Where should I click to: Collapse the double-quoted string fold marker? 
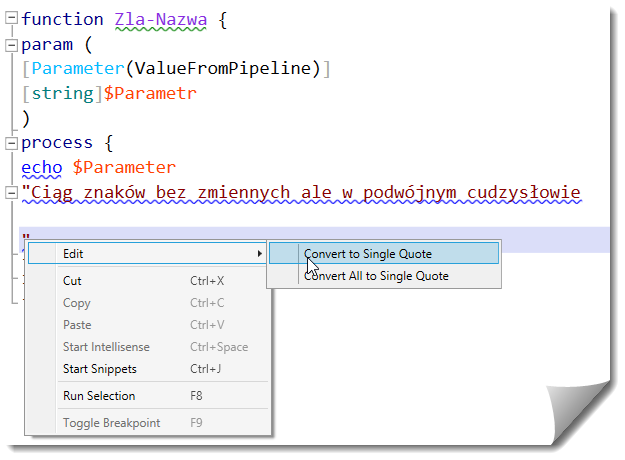pos(11,192)
